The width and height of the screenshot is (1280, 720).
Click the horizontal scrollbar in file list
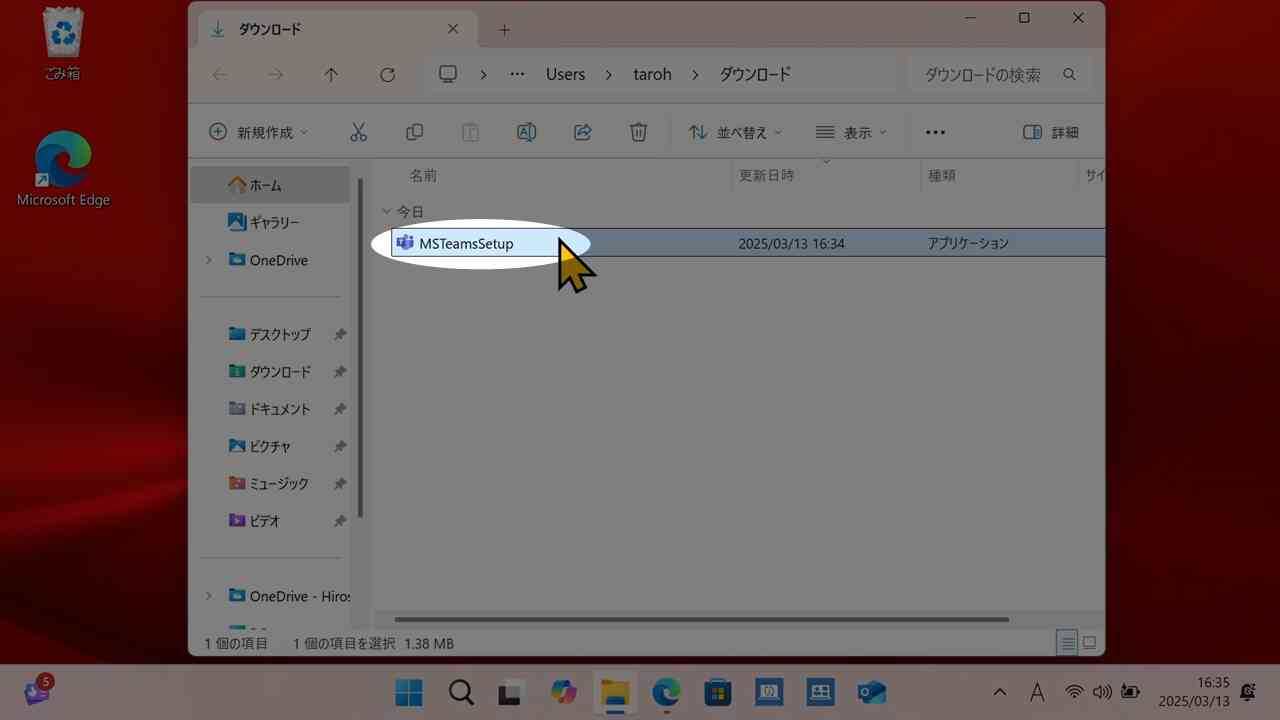pos(701,619)
